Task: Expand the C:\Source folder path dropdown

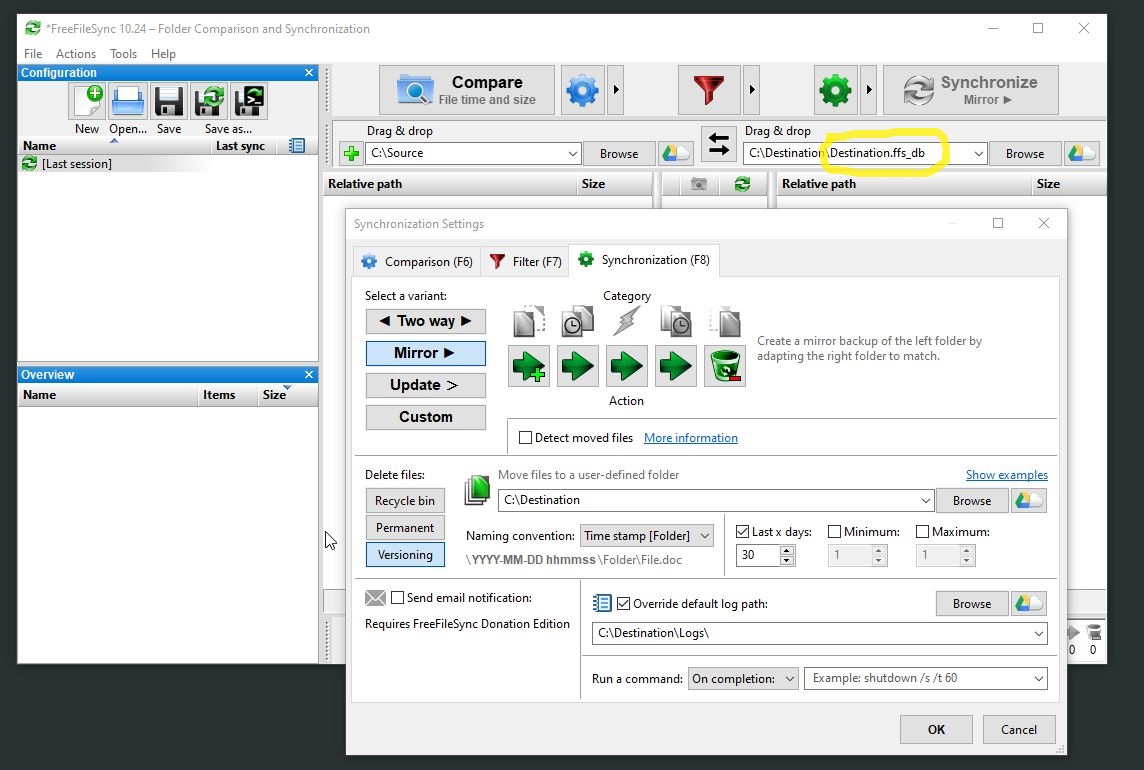Action: 573,153
